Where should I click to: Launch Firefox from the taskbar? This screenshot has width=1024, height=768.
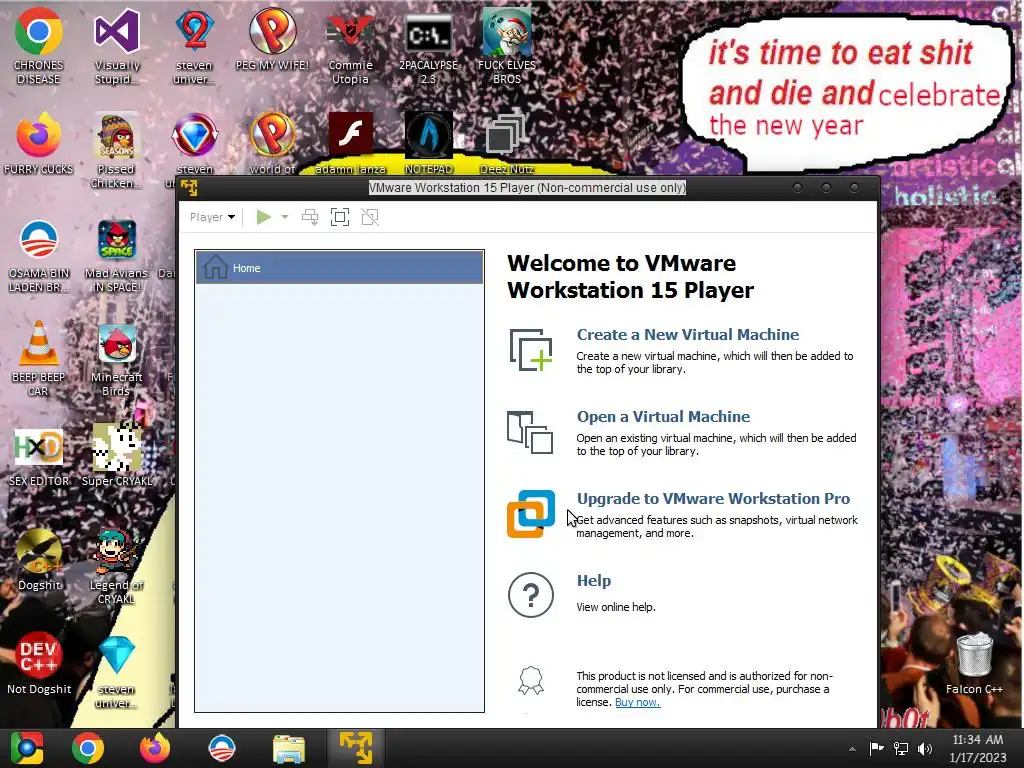tap(155, 748)
